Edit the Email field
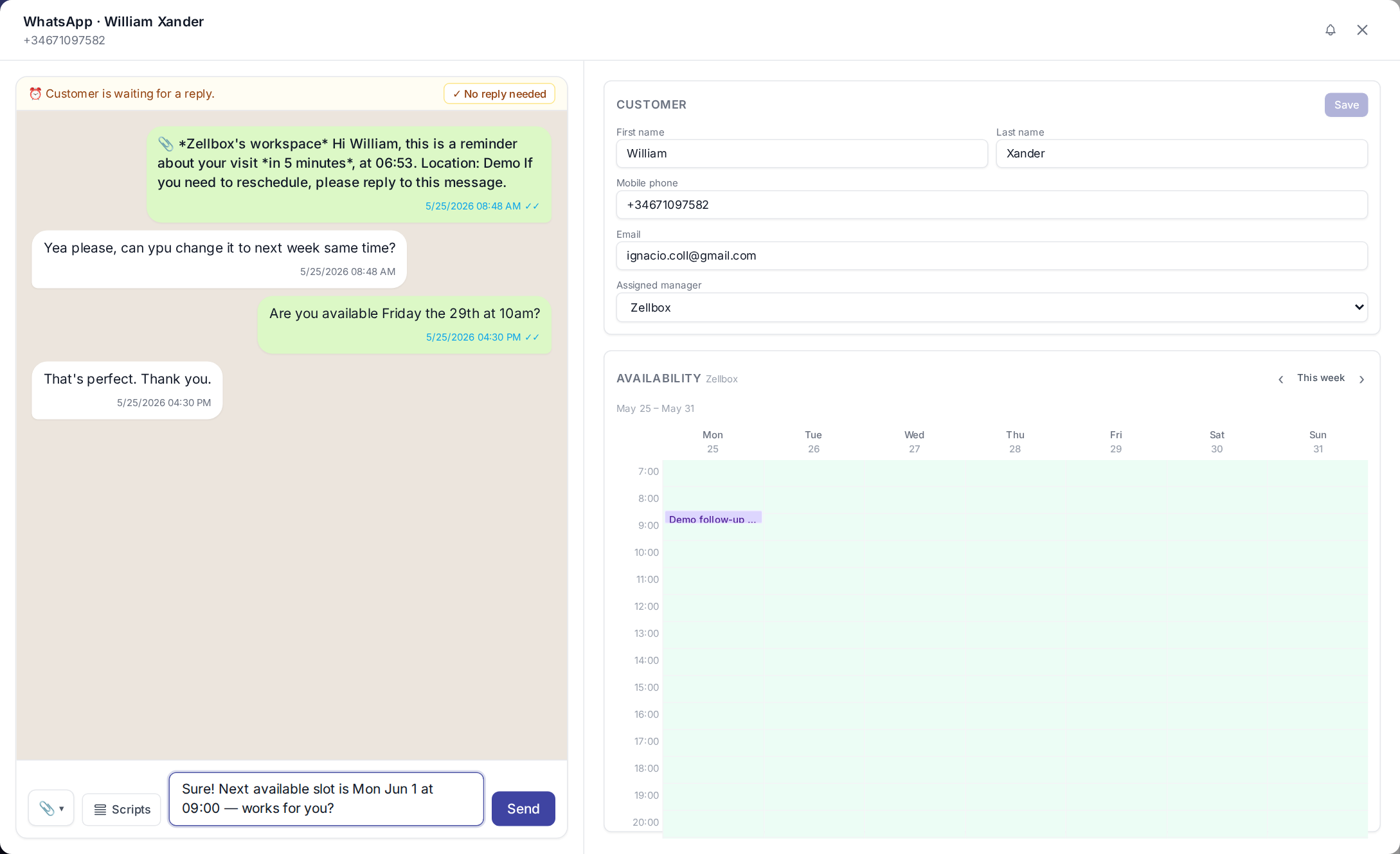The image size is (1400, 854). click(992, 256)
